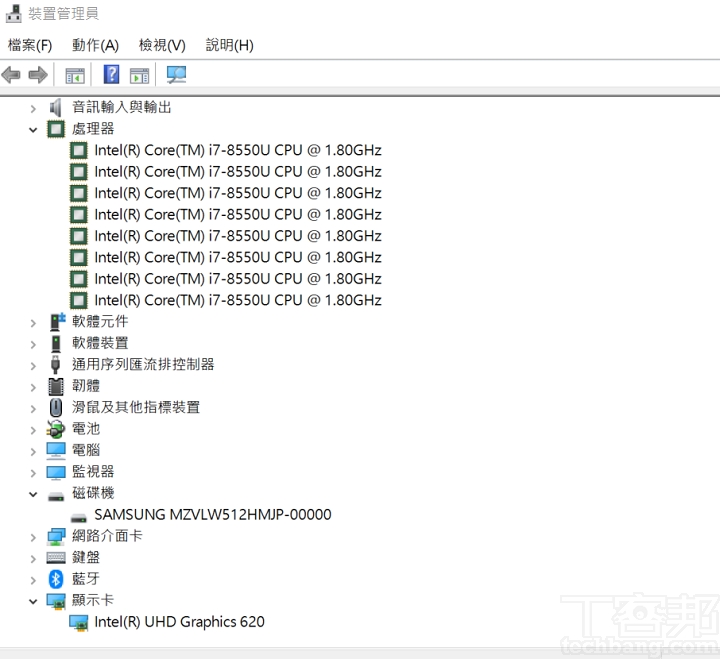This screenshot has width=720, height=659.
Task: Open the 說明(H) menu
Action: click(229, 45)
